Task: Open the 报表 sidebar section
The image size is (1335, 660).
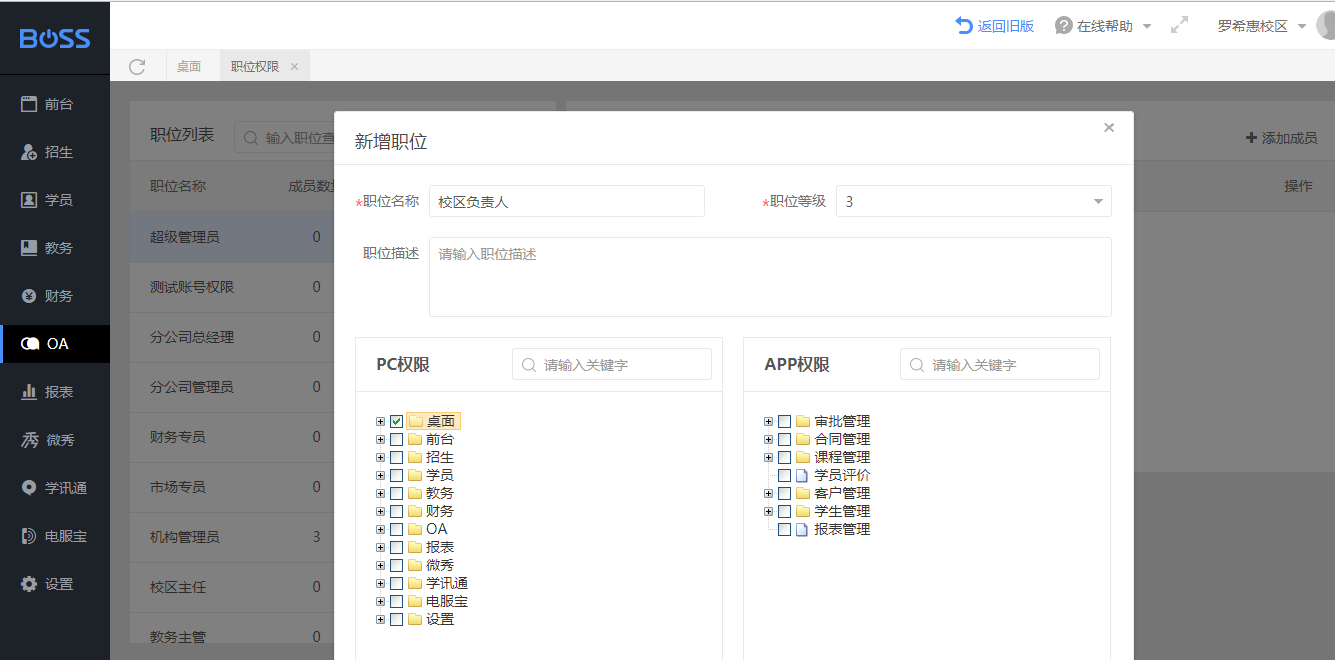Action: [55, 392]
